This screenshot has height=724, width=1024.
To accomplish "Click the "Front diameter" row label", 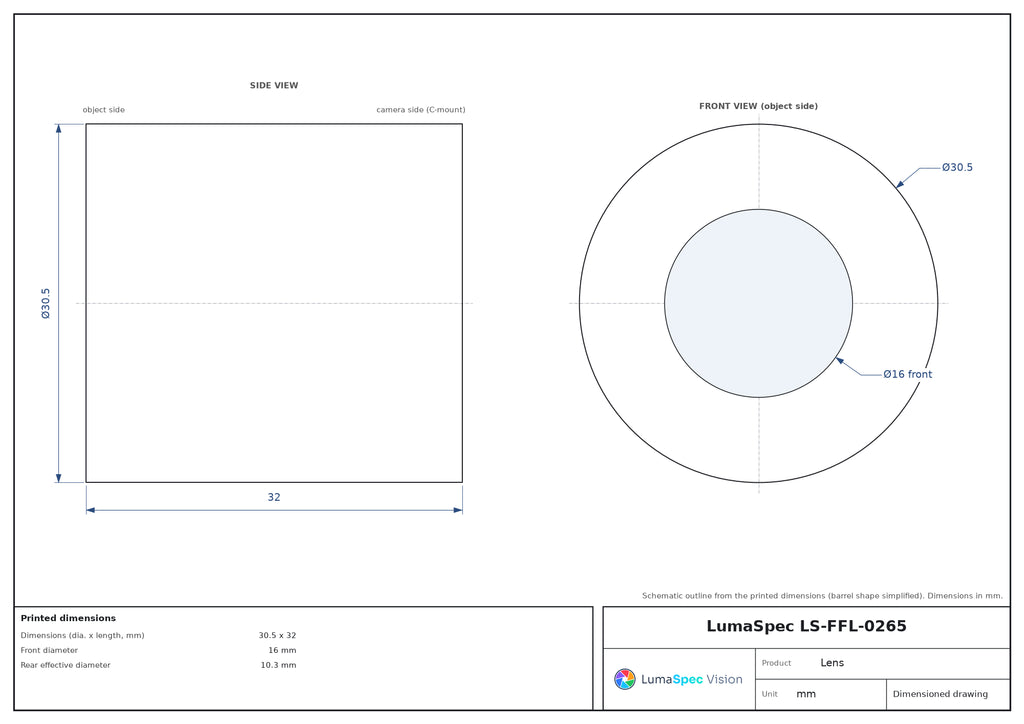I will [49, 650].
